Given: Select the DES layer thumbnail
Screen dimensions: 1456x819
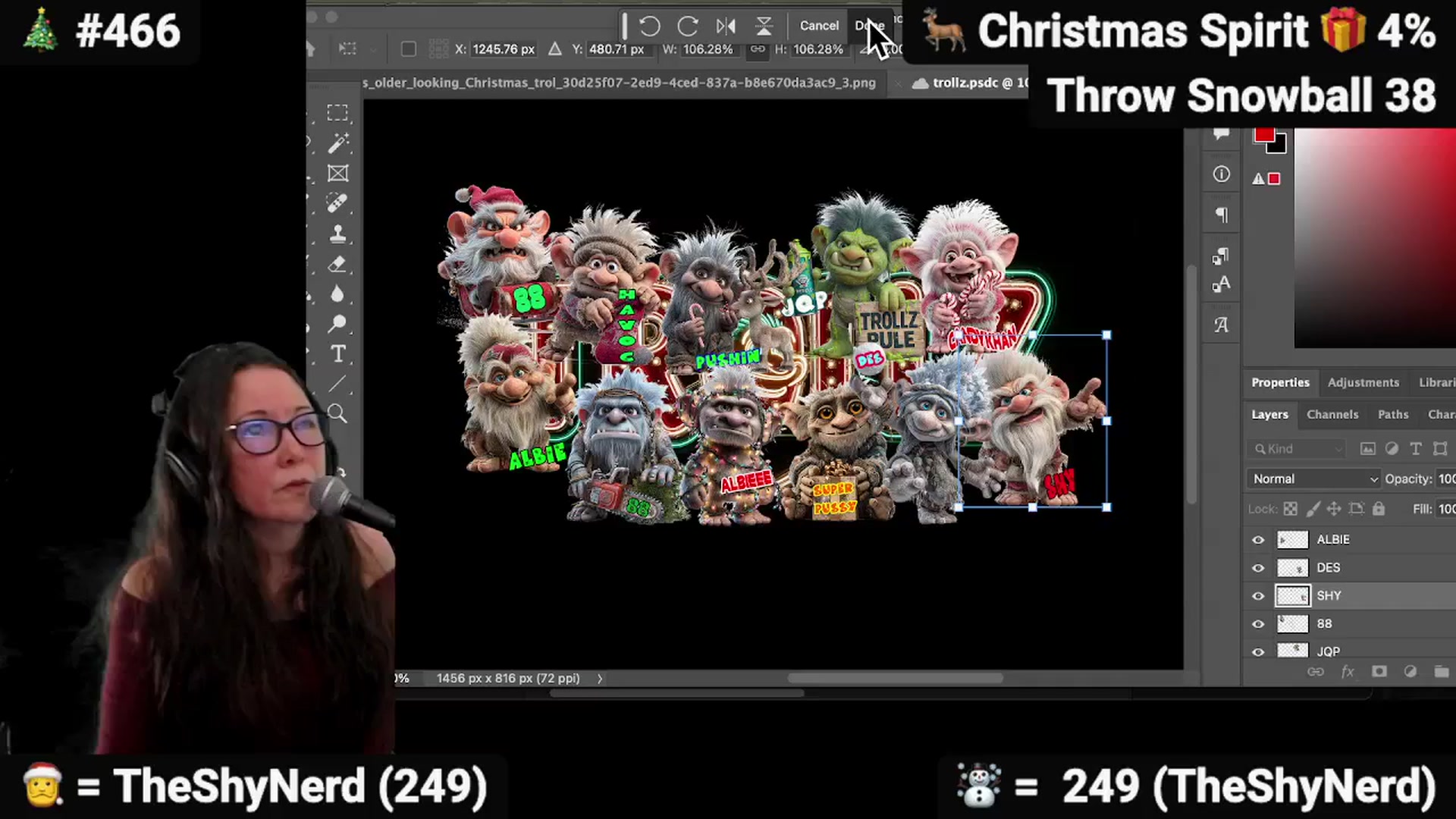Looking at the screenshot, I should (x=1292, y=568).
